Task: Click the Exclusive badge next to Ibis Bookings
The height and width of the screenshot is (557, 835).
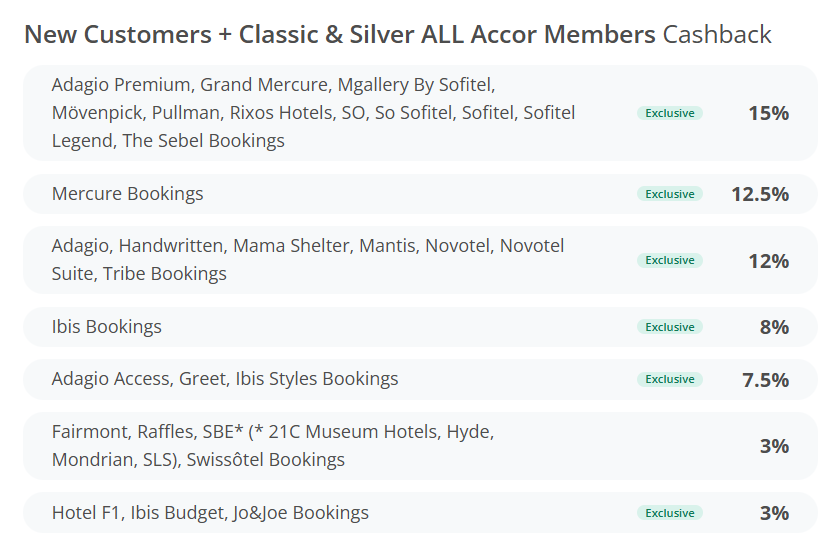Action: click(x=669, y=327)
